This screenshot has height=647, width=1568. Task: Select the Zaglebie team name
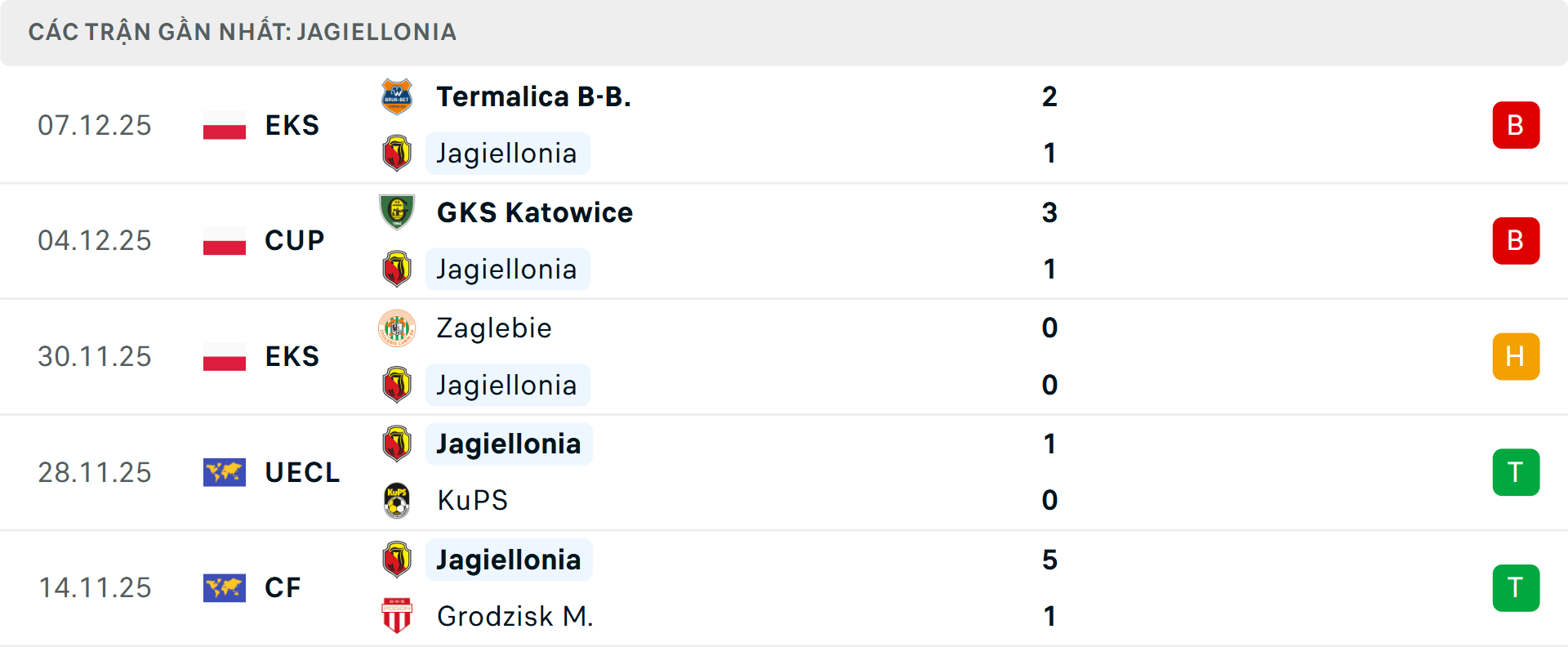pos(494,328)
